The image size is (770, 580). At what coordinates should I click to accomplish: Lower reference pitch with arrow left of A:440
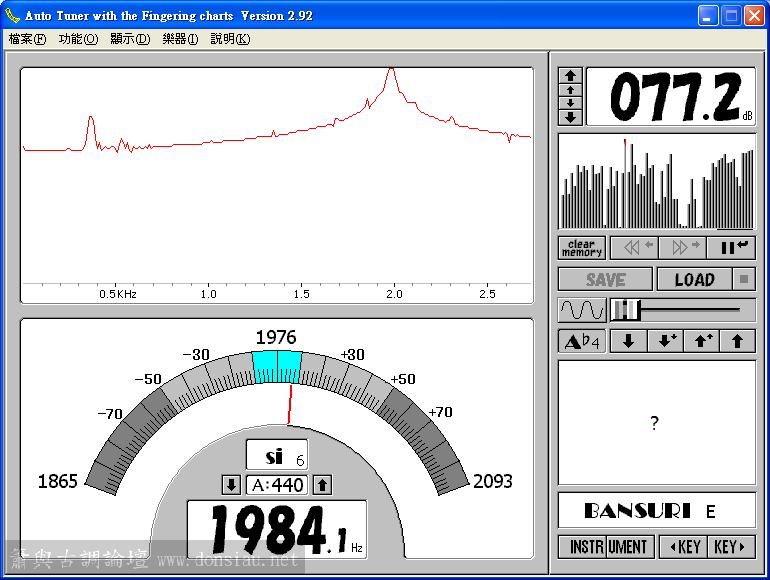[231, 485]
